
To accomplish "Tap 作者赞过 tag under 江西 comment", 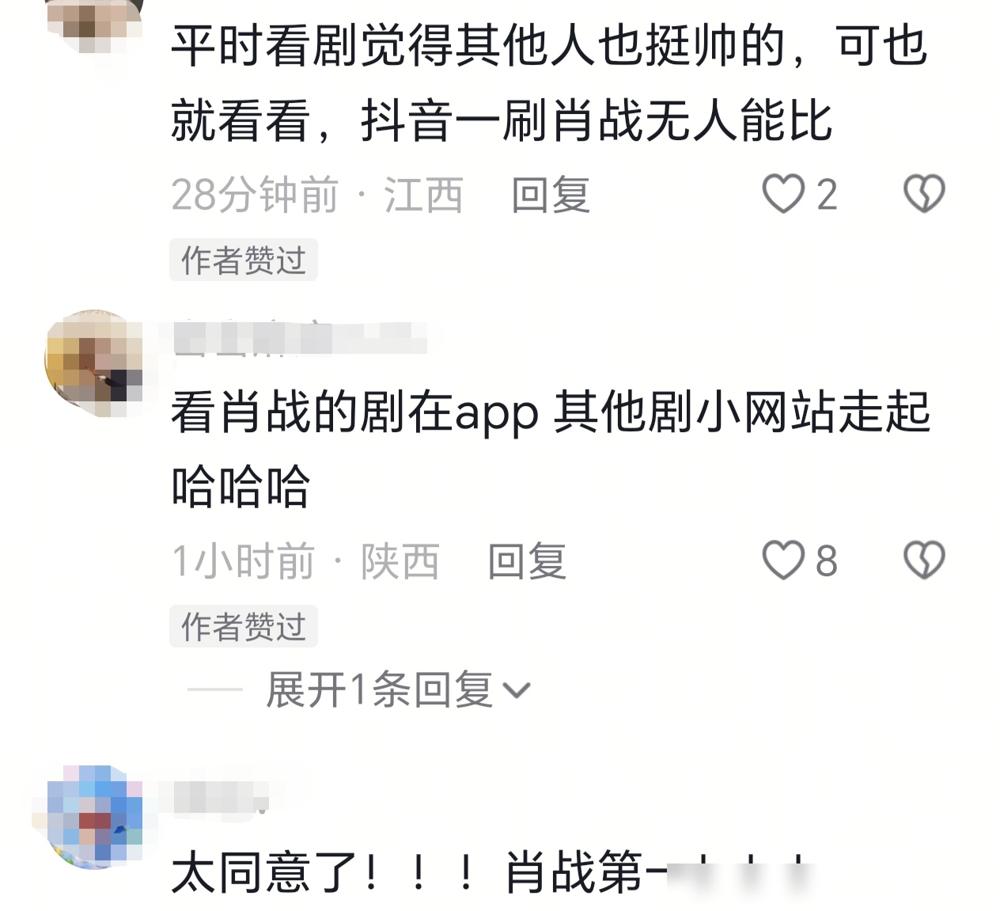I will click(243, 260).
